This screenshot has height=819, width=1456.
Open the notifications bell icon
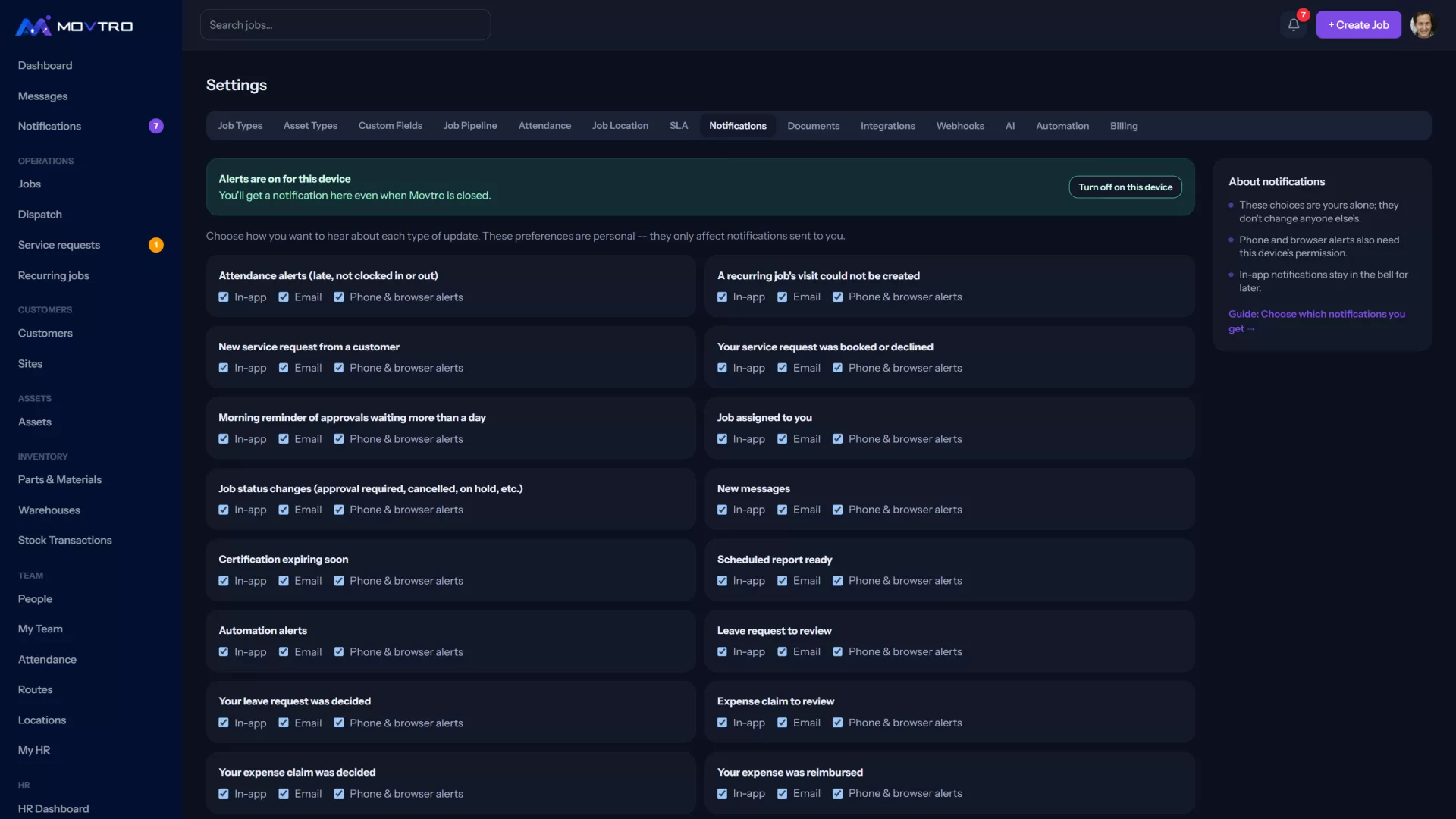click(x=1294, y=25)
